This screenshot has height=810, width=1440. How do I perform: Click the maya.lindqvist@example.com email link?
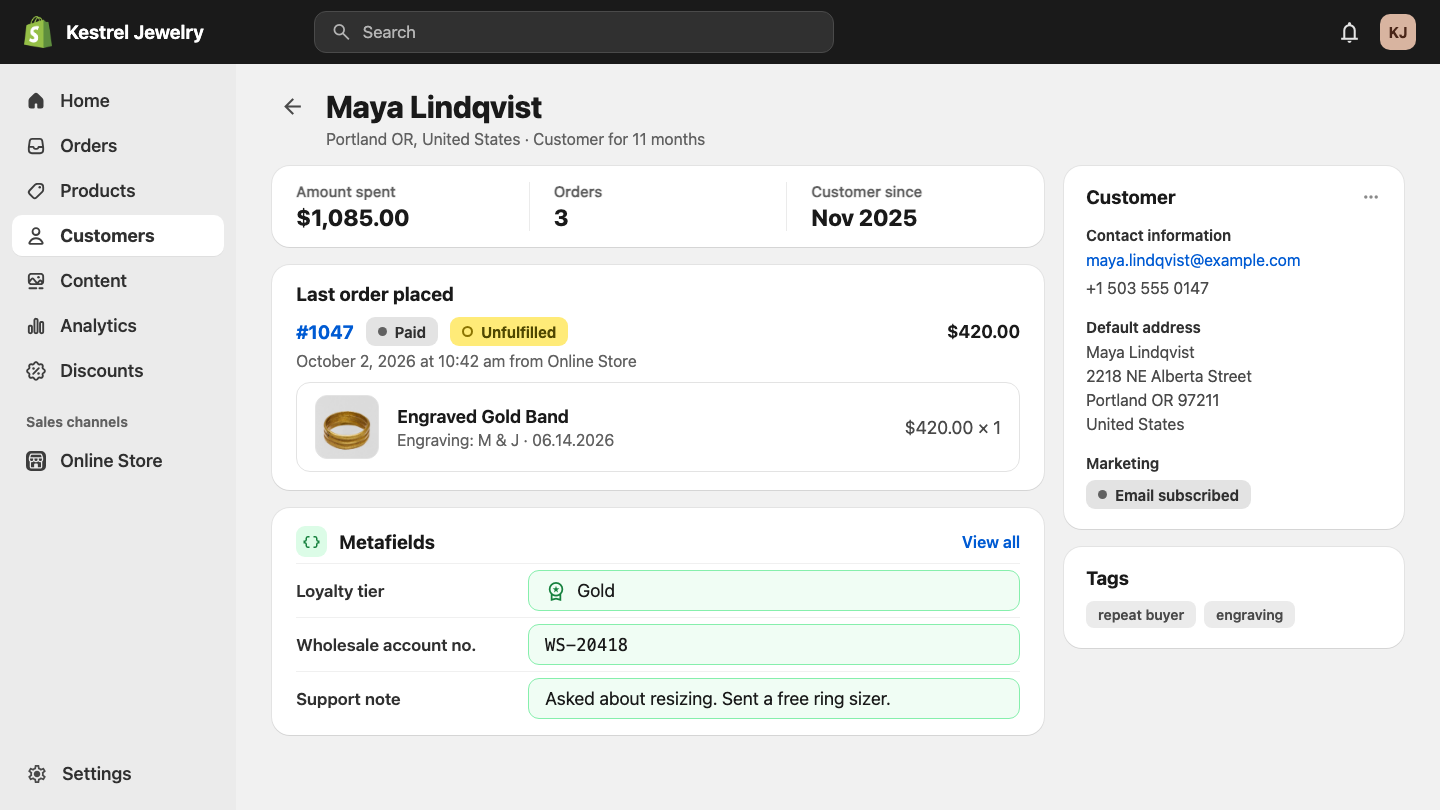click(x=1193, y=260)
